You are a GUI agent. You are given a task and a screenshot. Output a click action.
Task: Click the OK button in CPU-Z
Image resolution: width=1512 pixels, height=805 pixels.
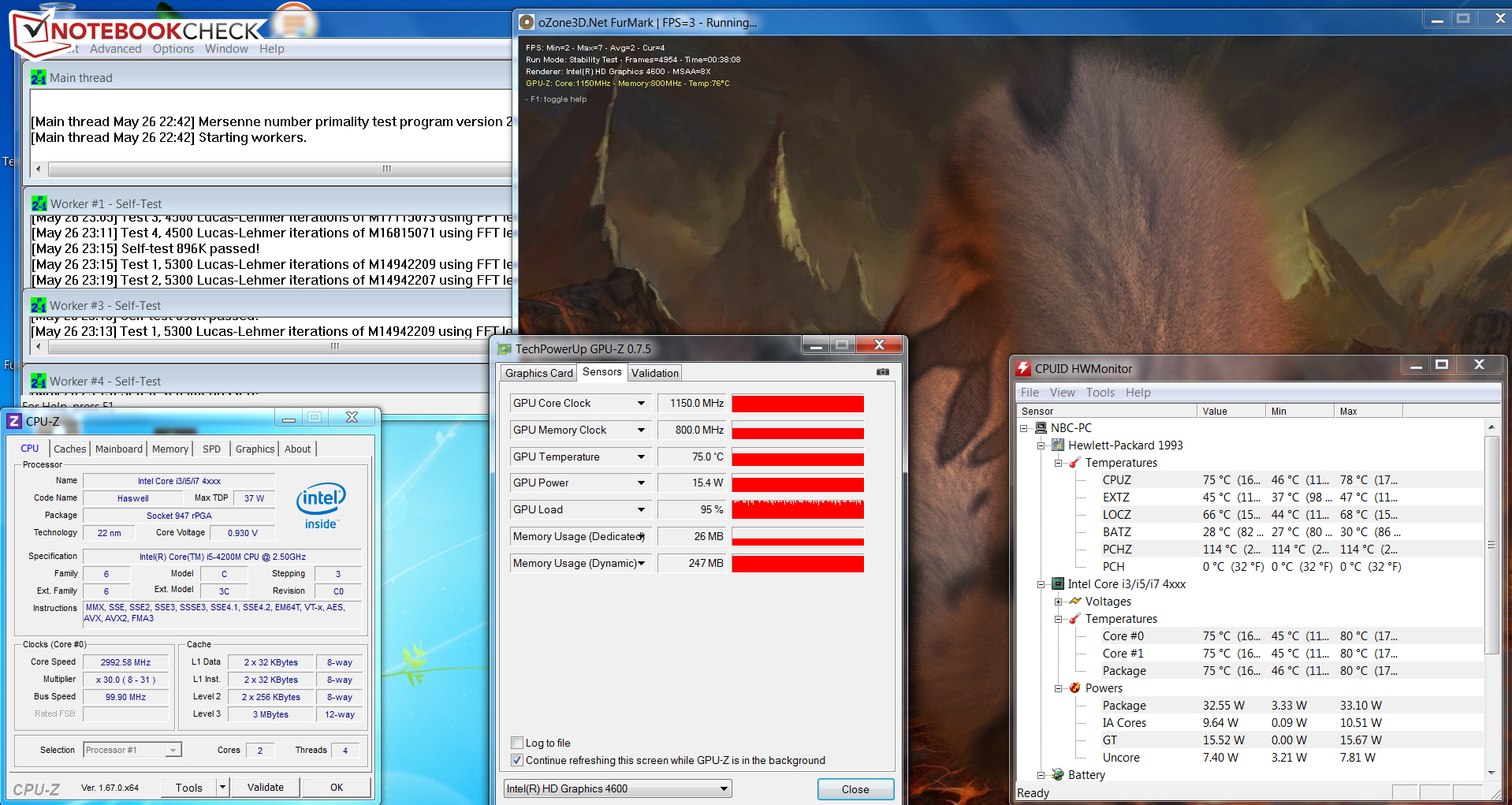337,787
